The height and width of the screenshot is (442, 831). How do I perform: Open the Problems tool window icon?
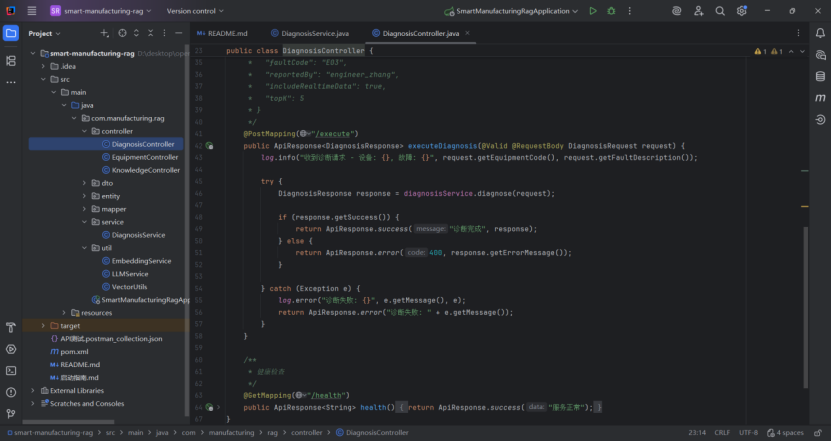tap(11, 392)
